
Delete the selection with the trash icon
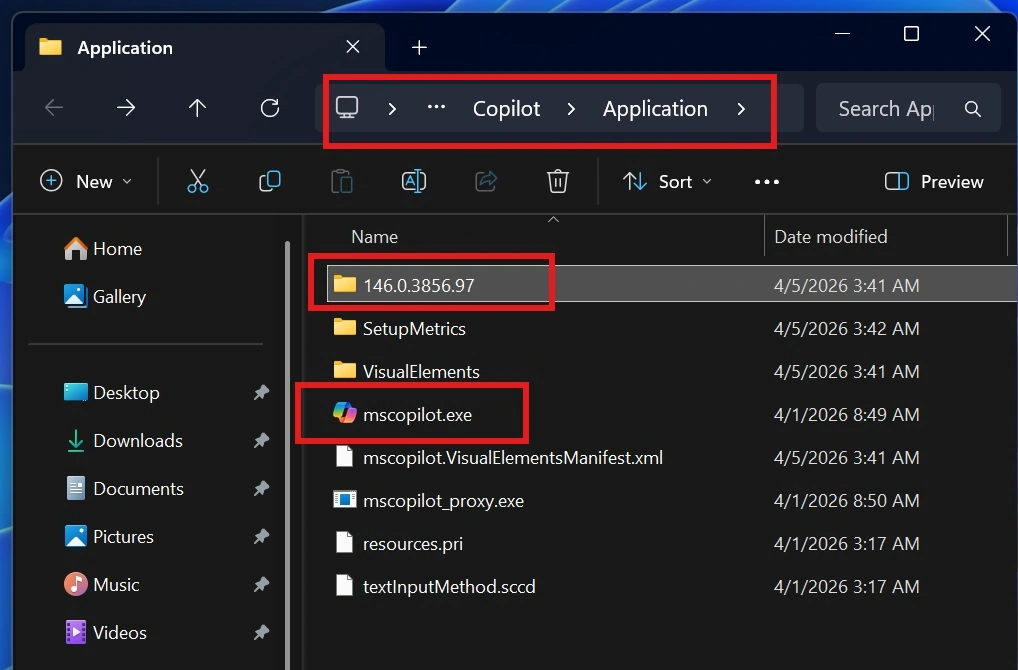[x=557, y=181]
